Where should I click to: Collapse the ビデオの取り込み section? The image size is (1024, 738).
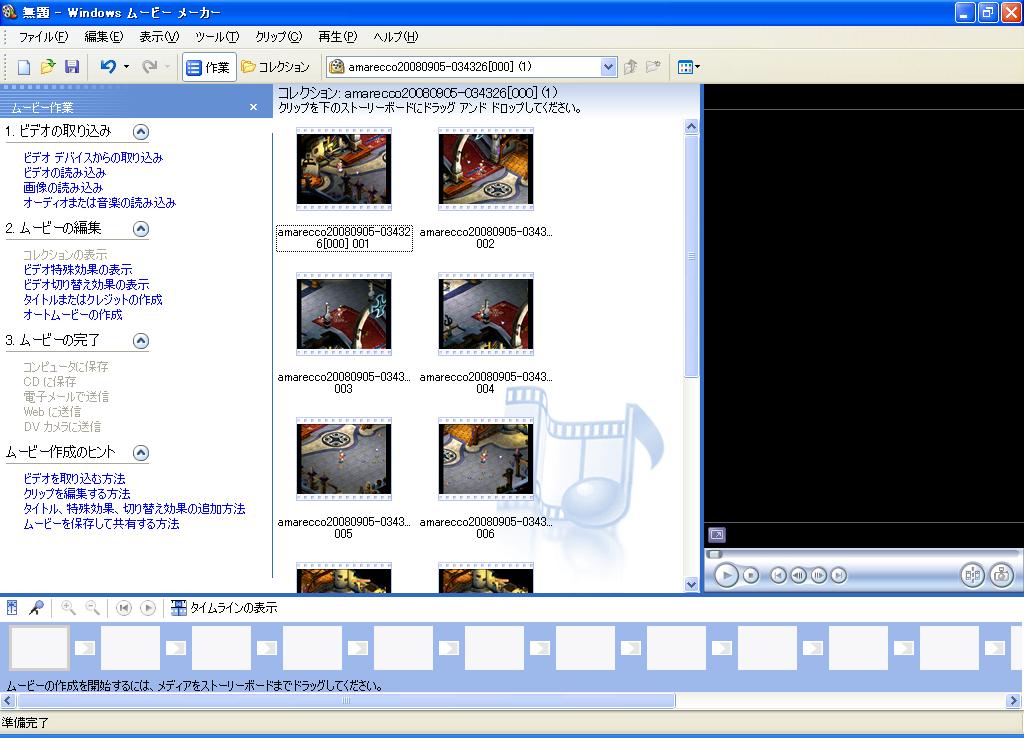(140, 132)
